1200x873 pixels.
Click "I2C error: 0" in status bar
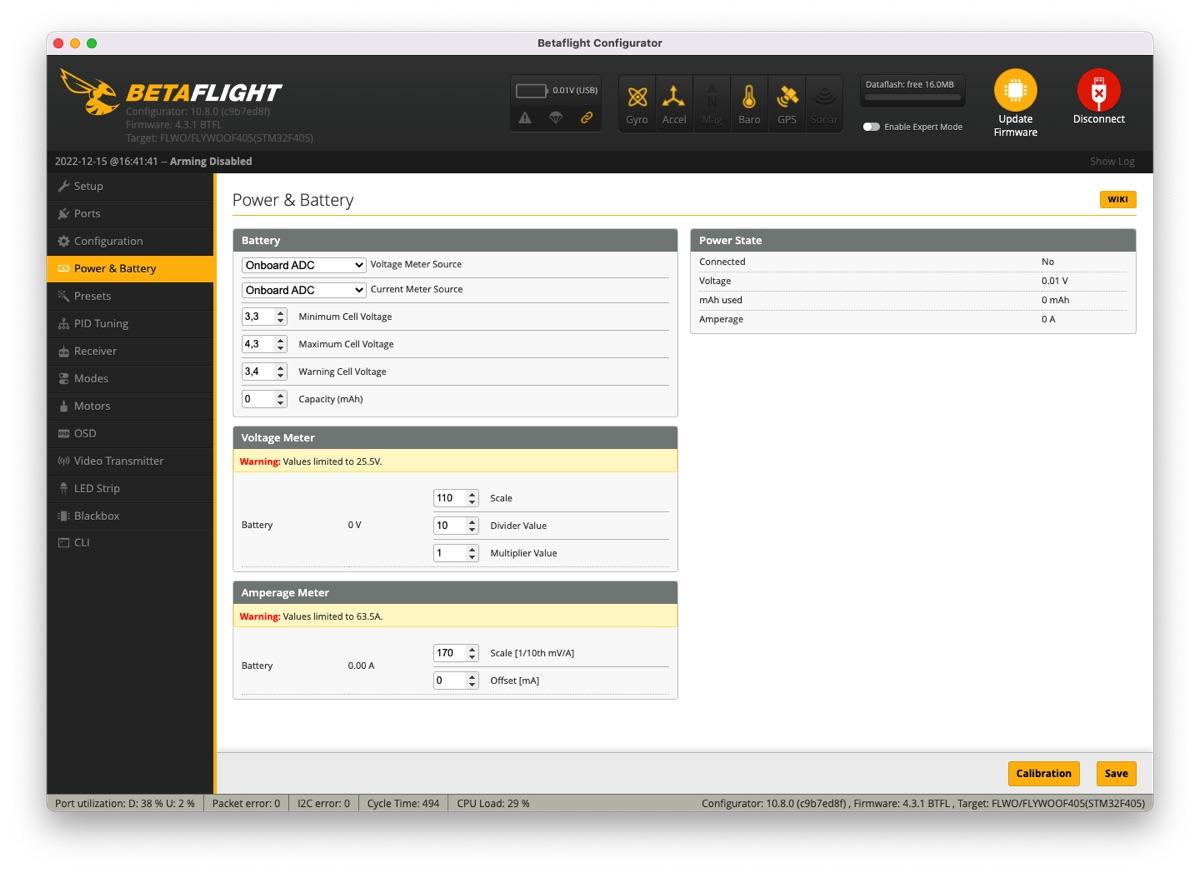324,803
